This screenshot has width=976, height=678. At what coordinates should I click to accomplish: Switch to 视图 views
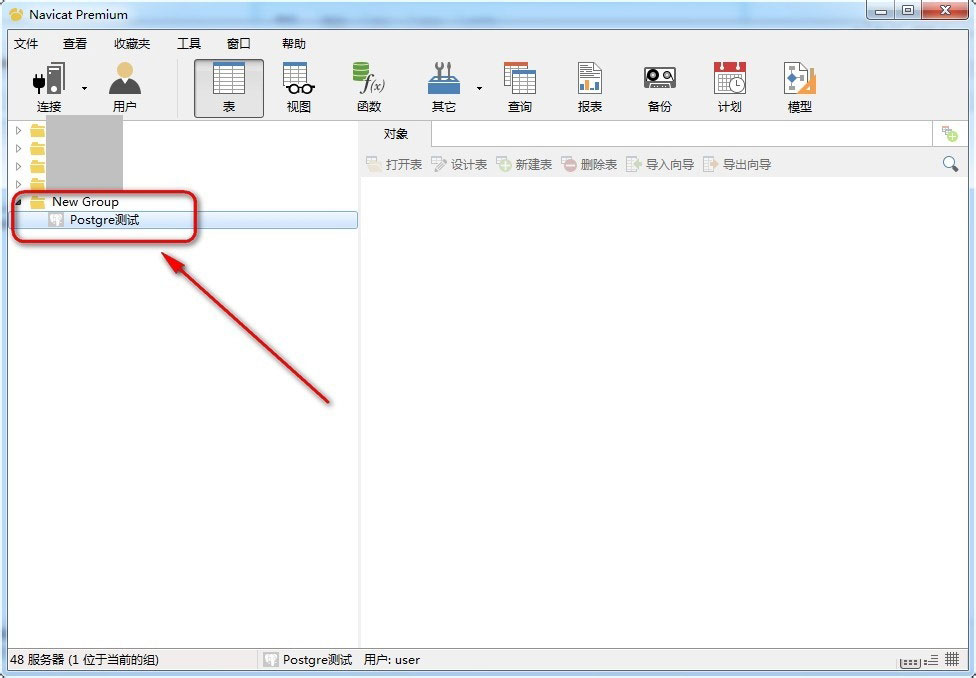click(299, 88)
